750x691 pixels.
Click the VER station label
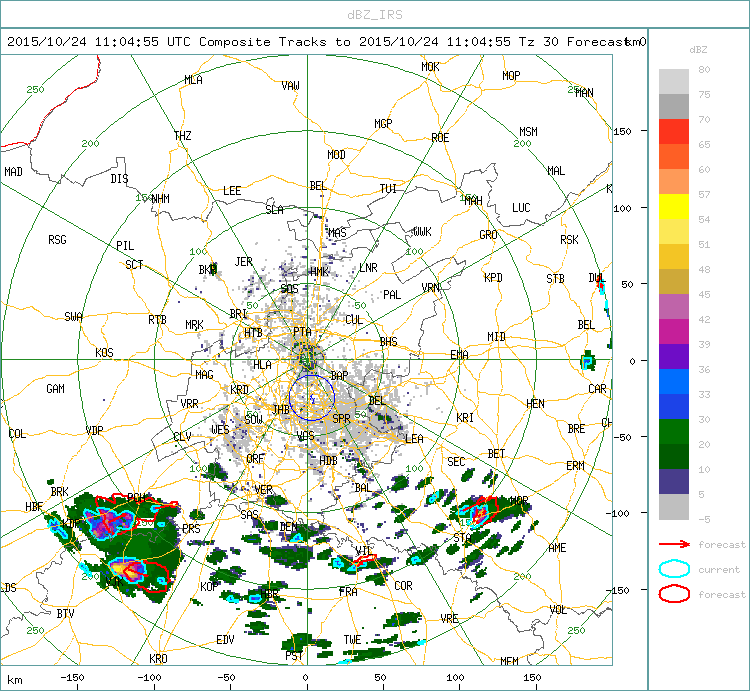[x=263, y=490]
